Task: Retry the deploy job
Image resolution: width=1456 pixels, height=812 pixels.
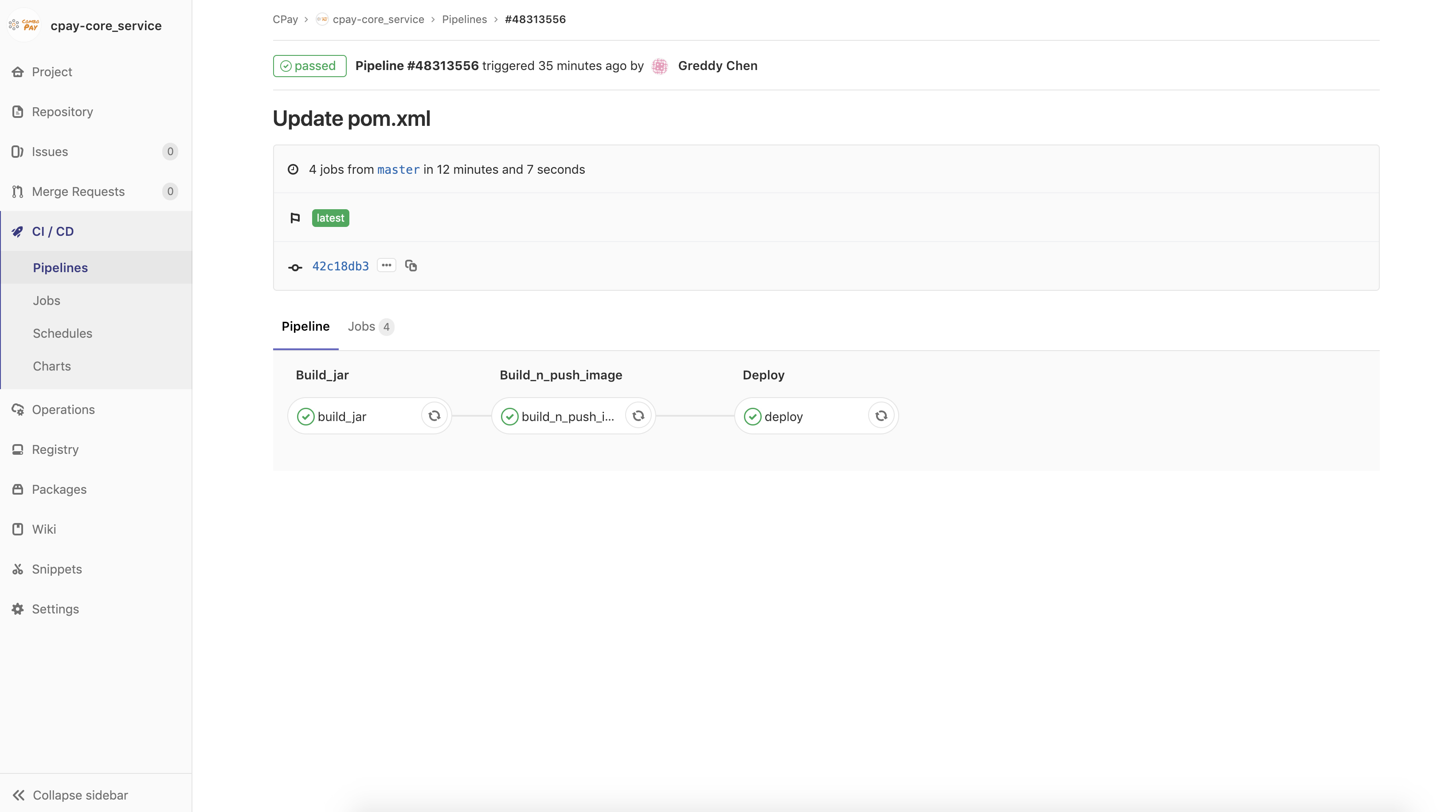Action: coord(881,416)
